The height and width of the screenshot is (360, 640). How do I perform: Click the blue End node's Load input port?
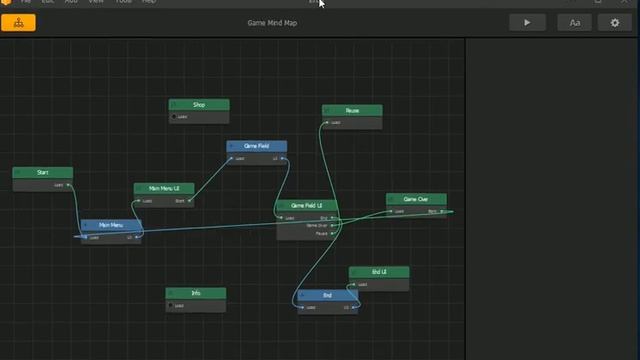302,308
